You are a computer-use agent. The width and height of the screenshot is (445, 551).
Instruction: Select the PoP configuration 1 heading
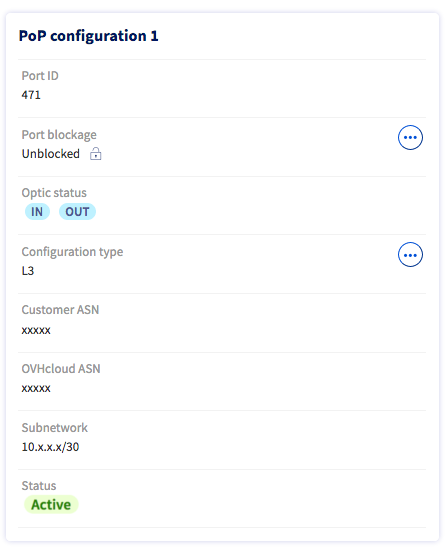click(89, 36)
